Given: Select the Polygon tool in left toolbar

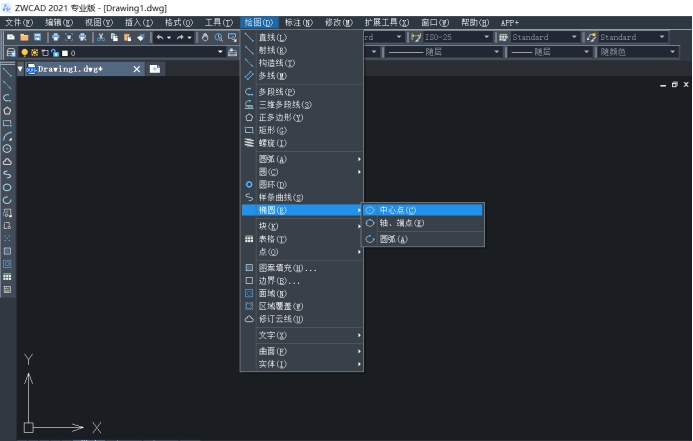Looking at the screenshot, I should point(8,111).
